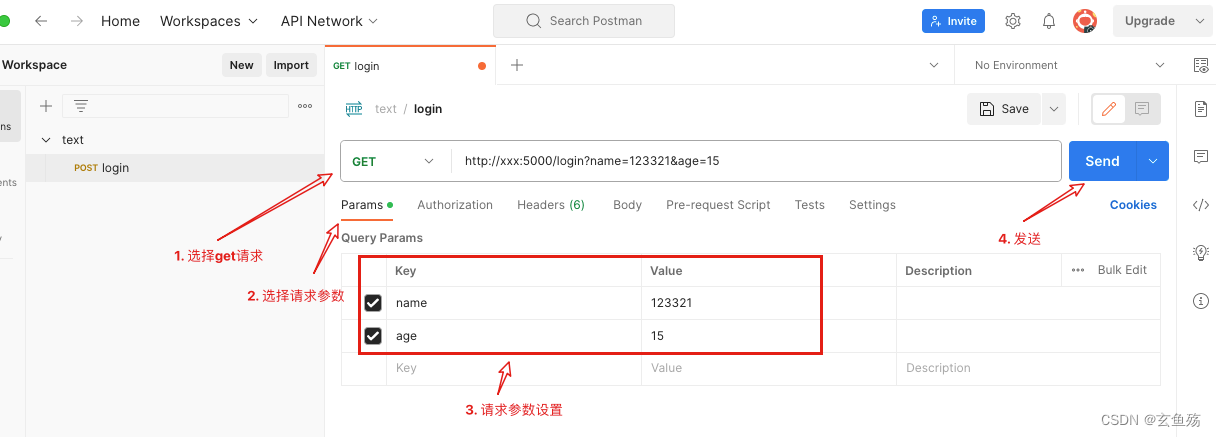This screenshot has width=1216, height=437.
Task: Click the search magnifier in Search Postman
Action: [535, 21]
